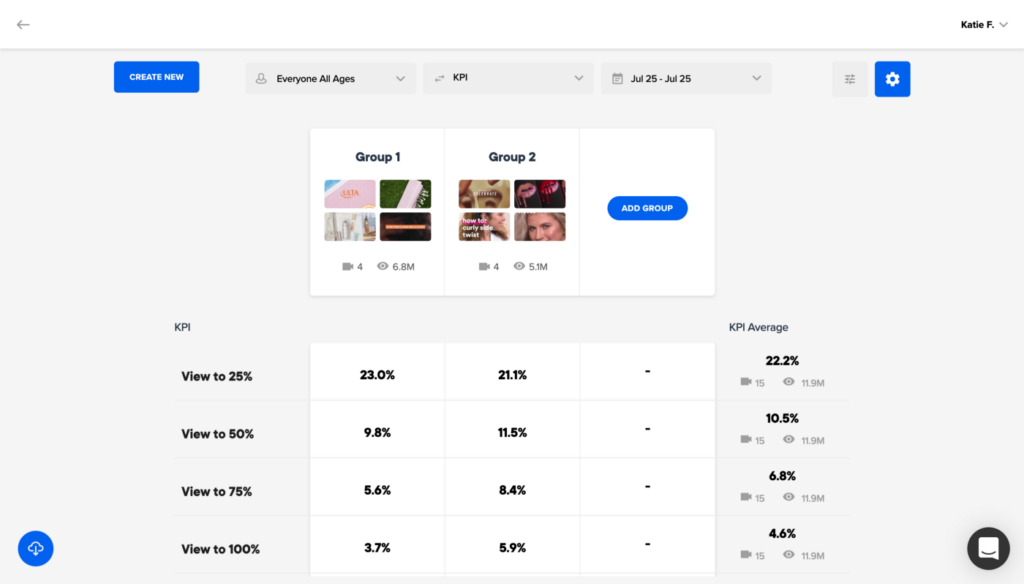Open the Katie F. account menu
The width and height of the screenshot is (1024, 584).
point(984,24)
